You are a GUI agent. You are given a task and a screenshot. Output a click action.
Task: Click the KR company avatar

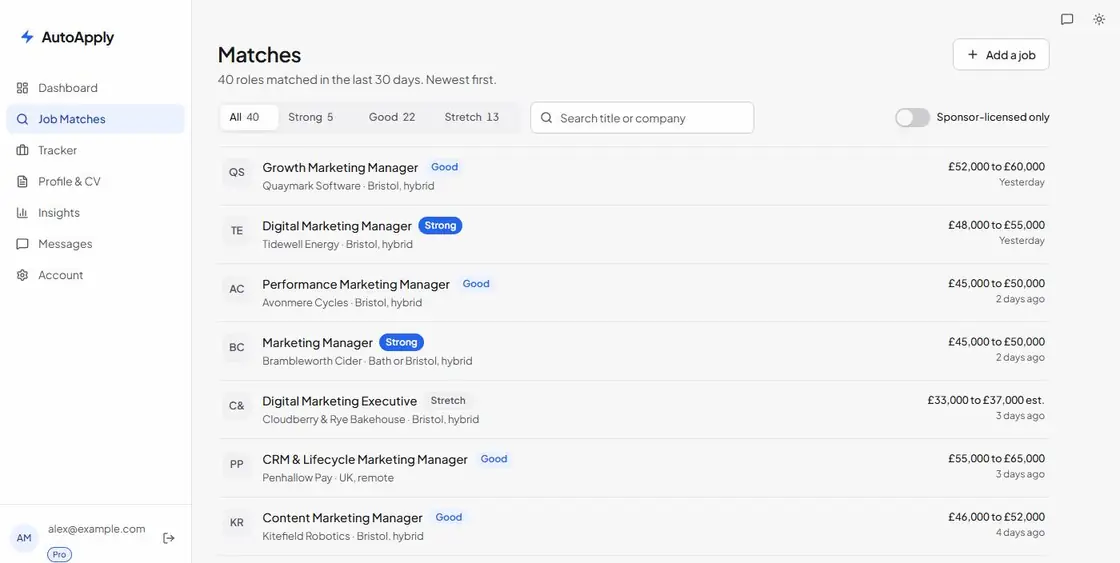236,523
